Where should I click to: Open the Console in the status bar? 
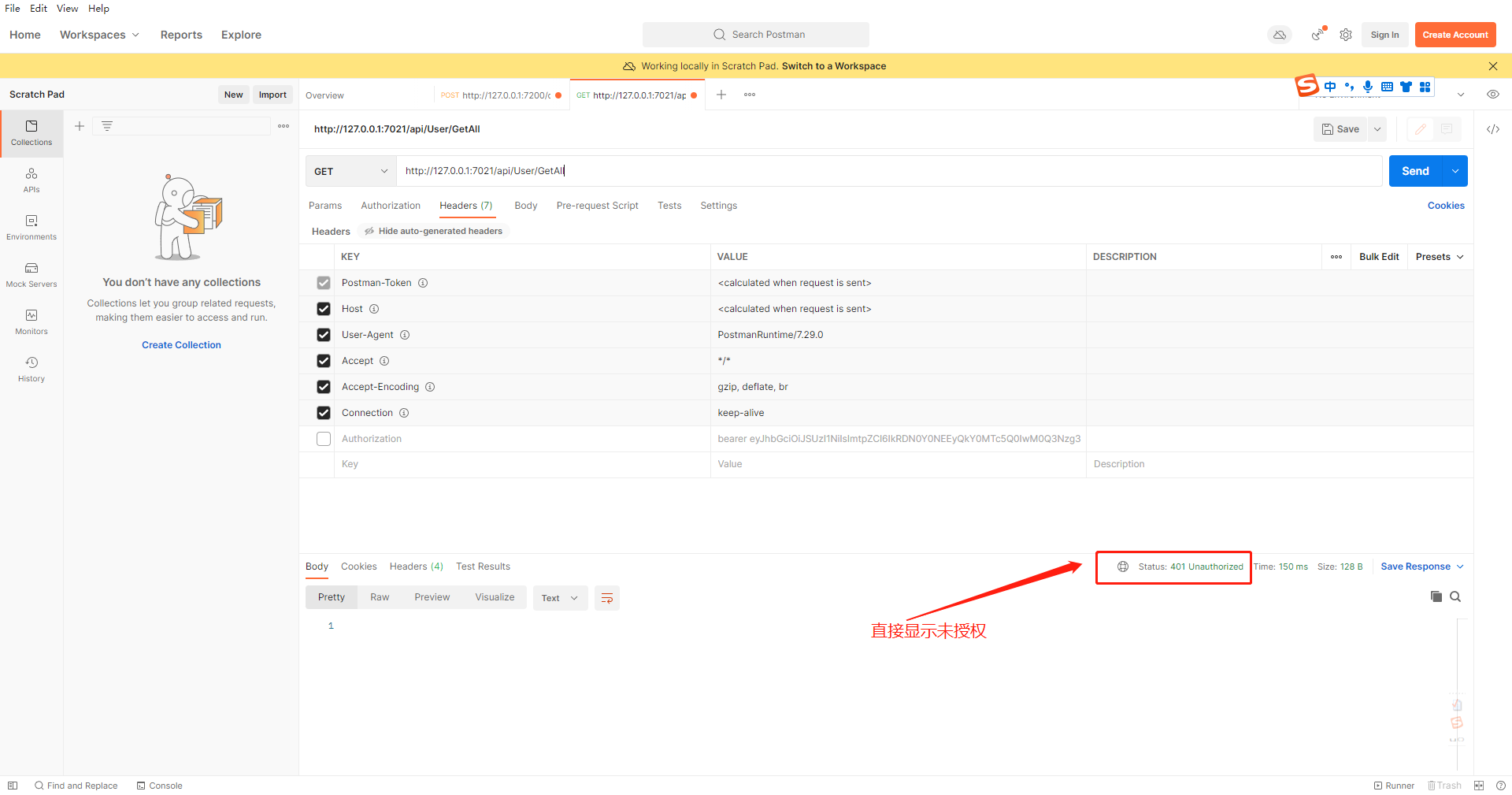tap(159, 786)
